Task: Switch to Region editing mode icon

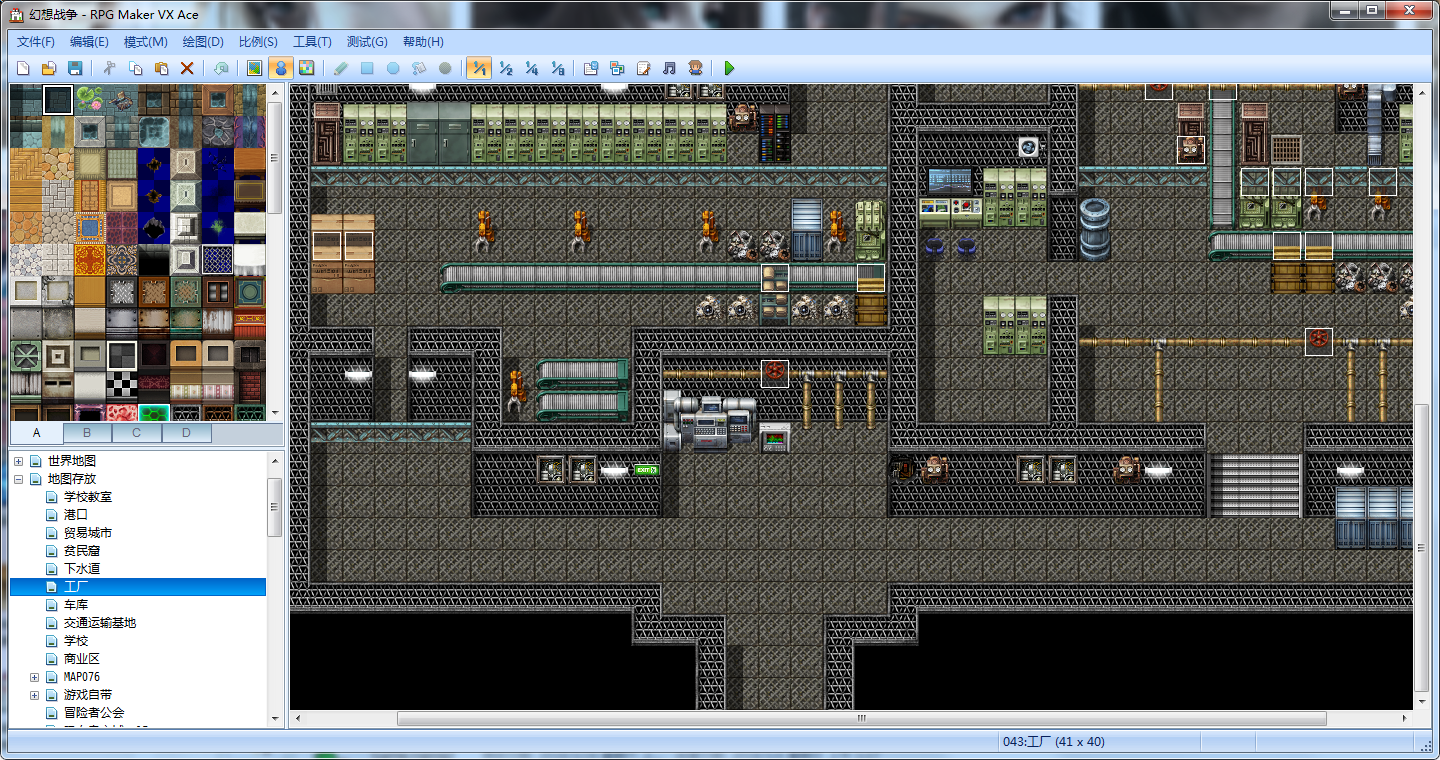Action: click(x=307, y=68)
